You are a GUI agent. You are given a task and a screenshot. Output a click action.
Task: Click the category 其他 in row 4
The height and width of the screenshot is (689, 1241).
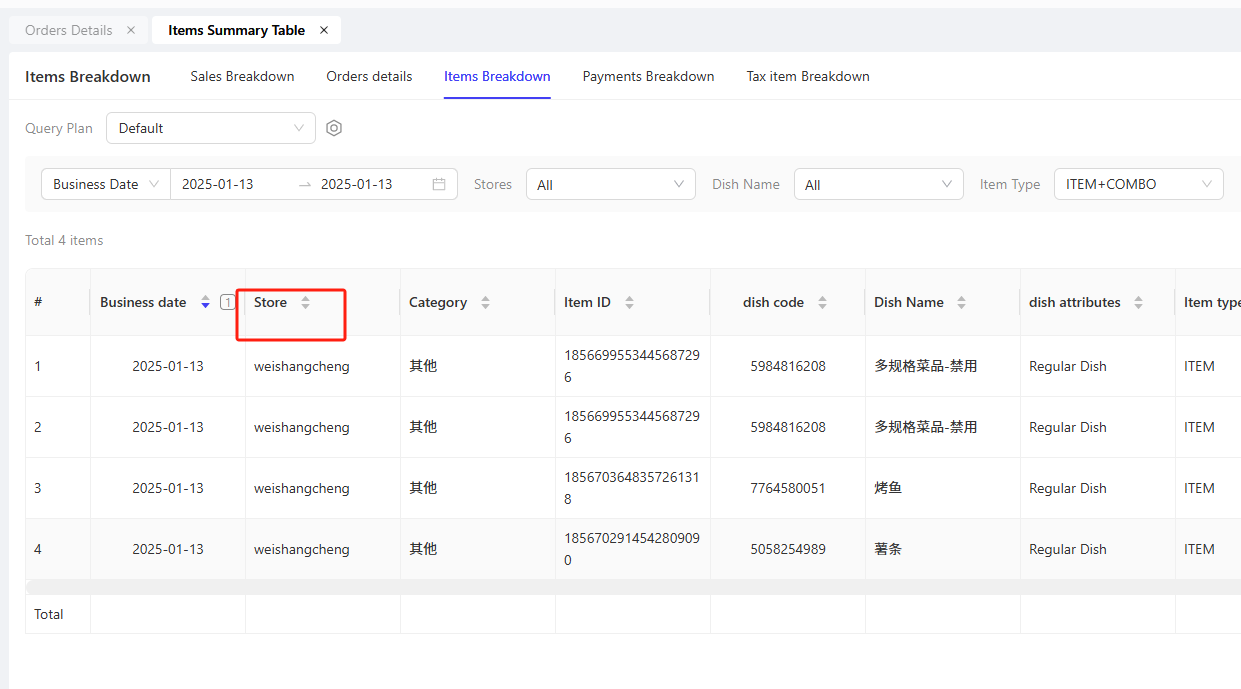click(423, 549)
